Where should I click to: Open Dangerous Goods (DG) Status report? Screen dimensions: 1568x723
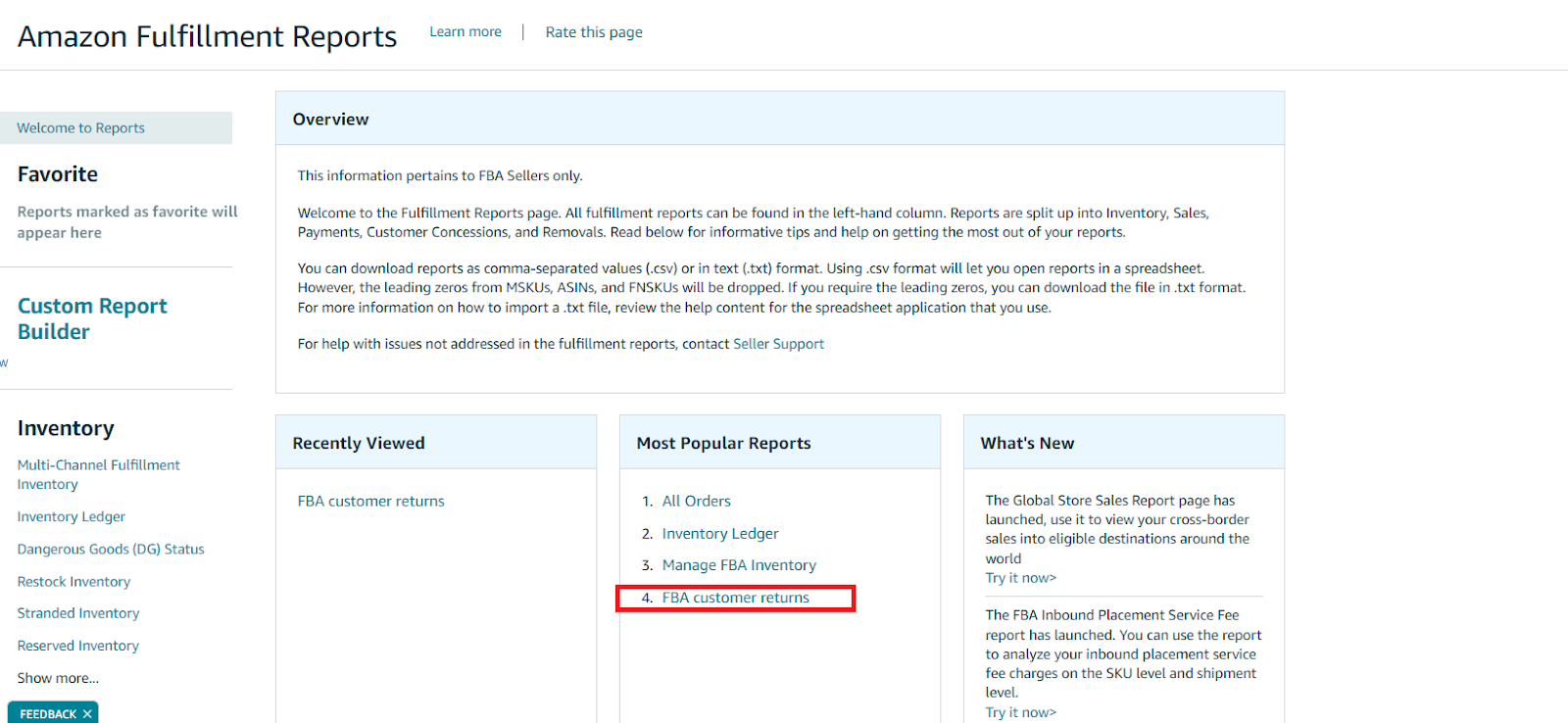tap(111, 549)
